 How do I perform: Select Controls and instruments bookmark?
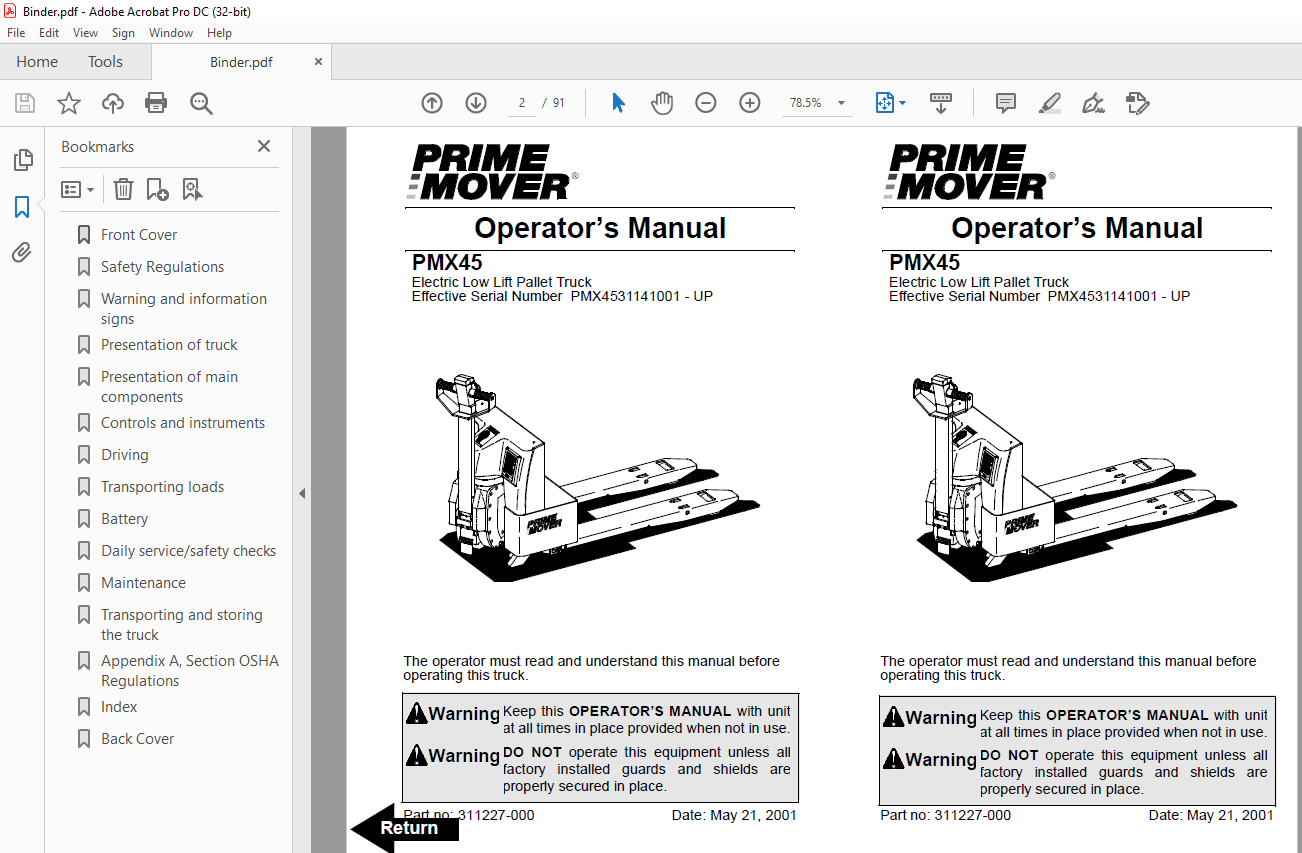point(183,423)
